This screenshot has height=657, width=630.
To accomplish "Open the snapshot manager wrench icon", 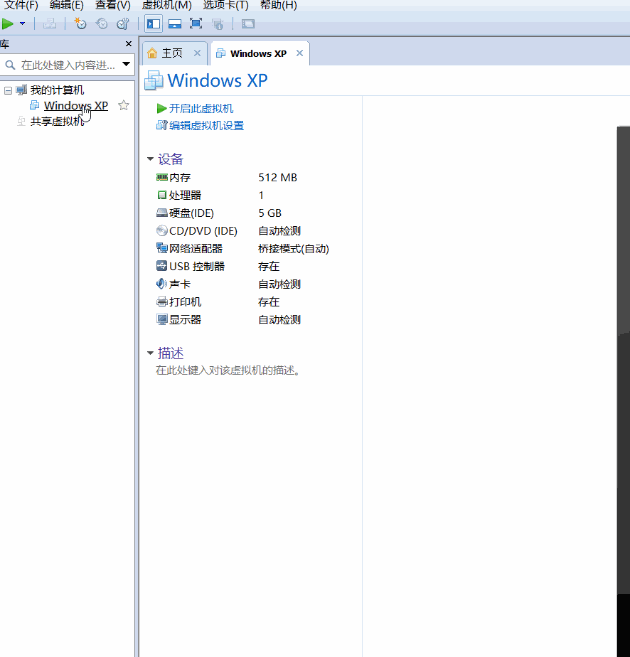I will click(x=123, y=24).
